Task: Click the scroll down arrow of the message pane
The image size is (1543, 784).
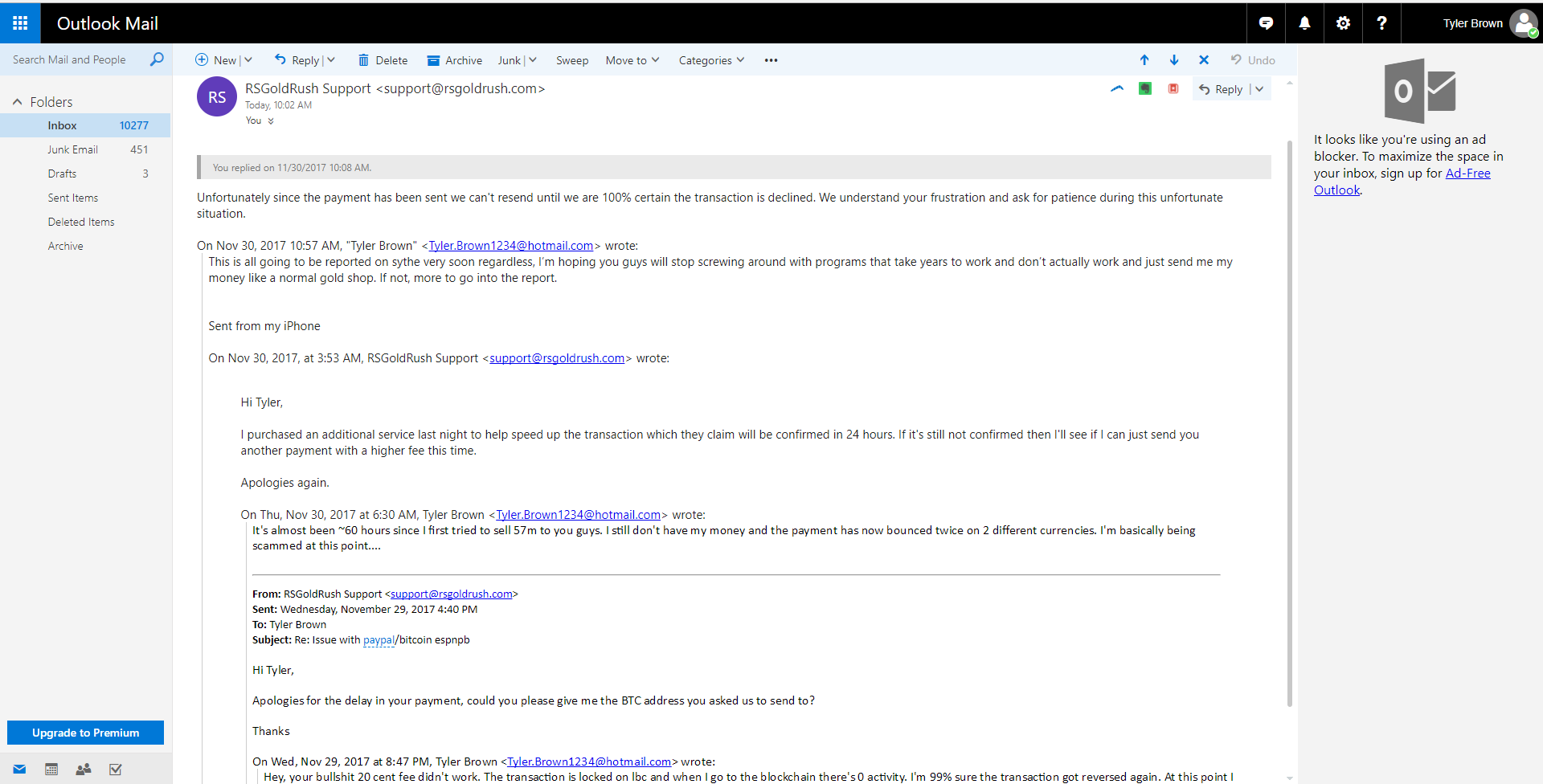Action: [x=1290, y=778]
